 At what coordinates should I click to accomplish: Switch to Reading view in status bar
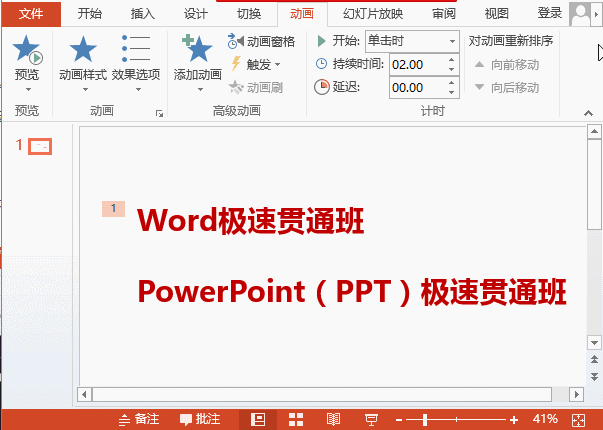pos(334,419)
